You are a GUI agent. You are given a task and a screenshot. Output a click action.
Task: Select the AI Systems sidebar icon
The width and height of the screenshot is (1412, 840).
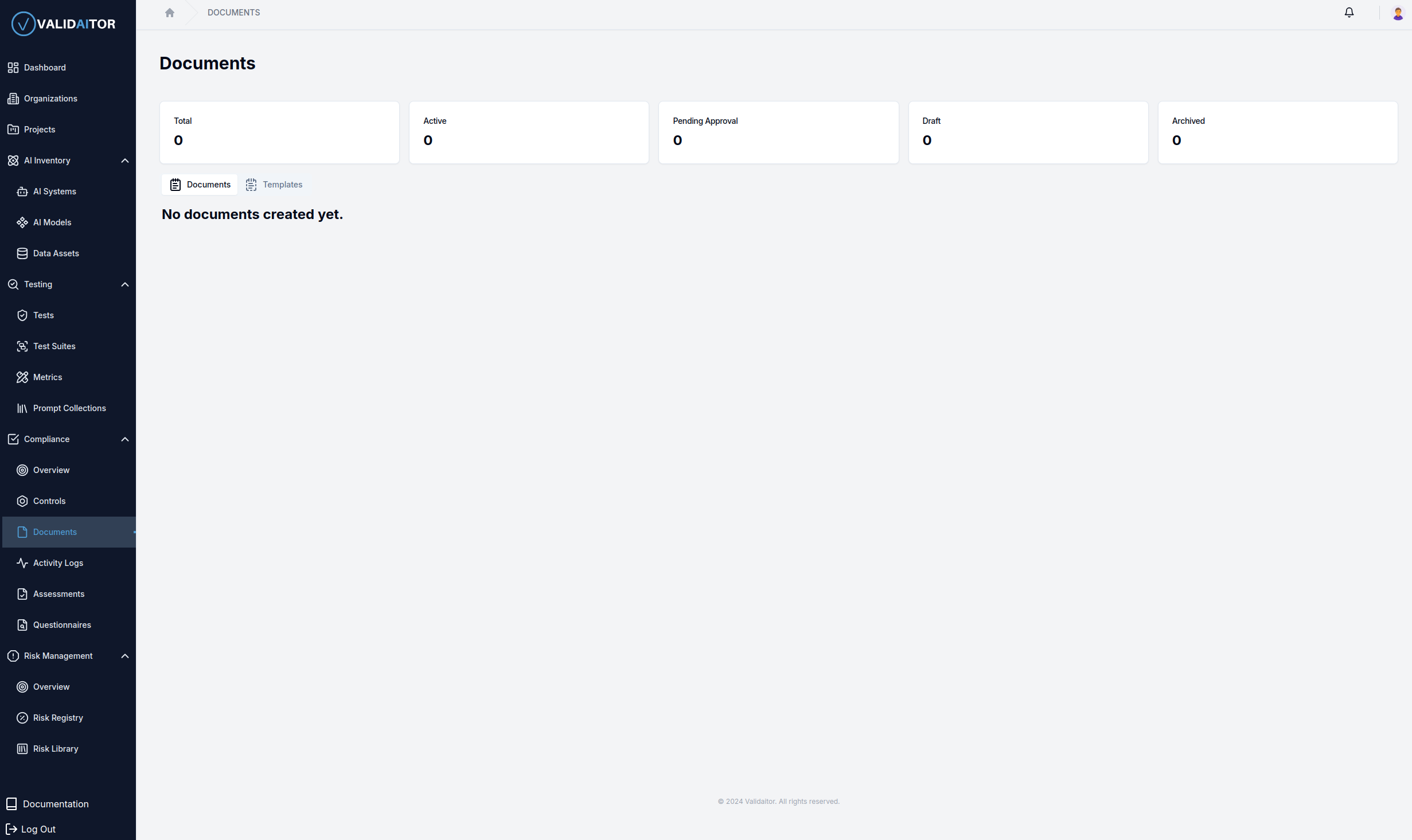[22, 191]
